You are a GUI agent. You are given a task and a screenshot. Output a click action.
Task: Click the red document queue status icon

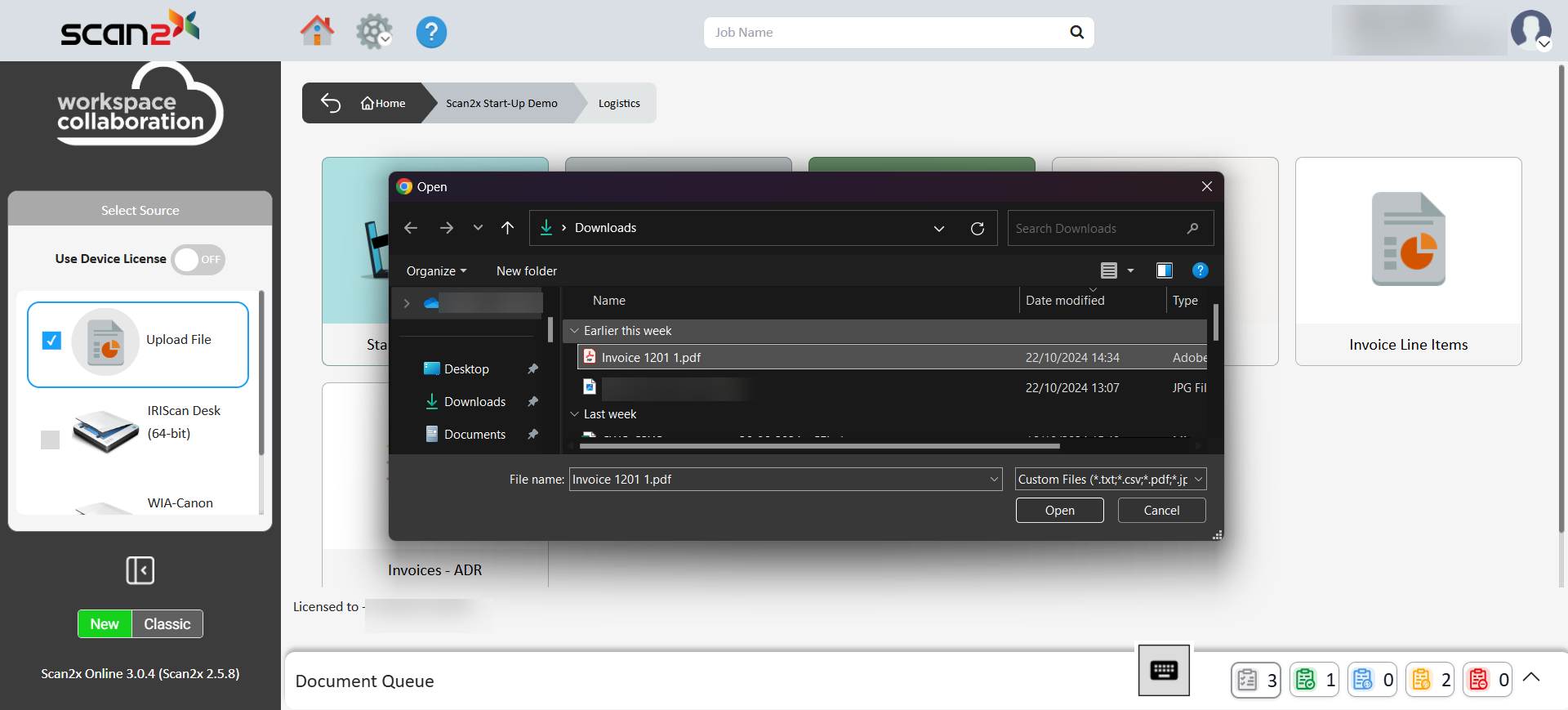click(1479, 680)
